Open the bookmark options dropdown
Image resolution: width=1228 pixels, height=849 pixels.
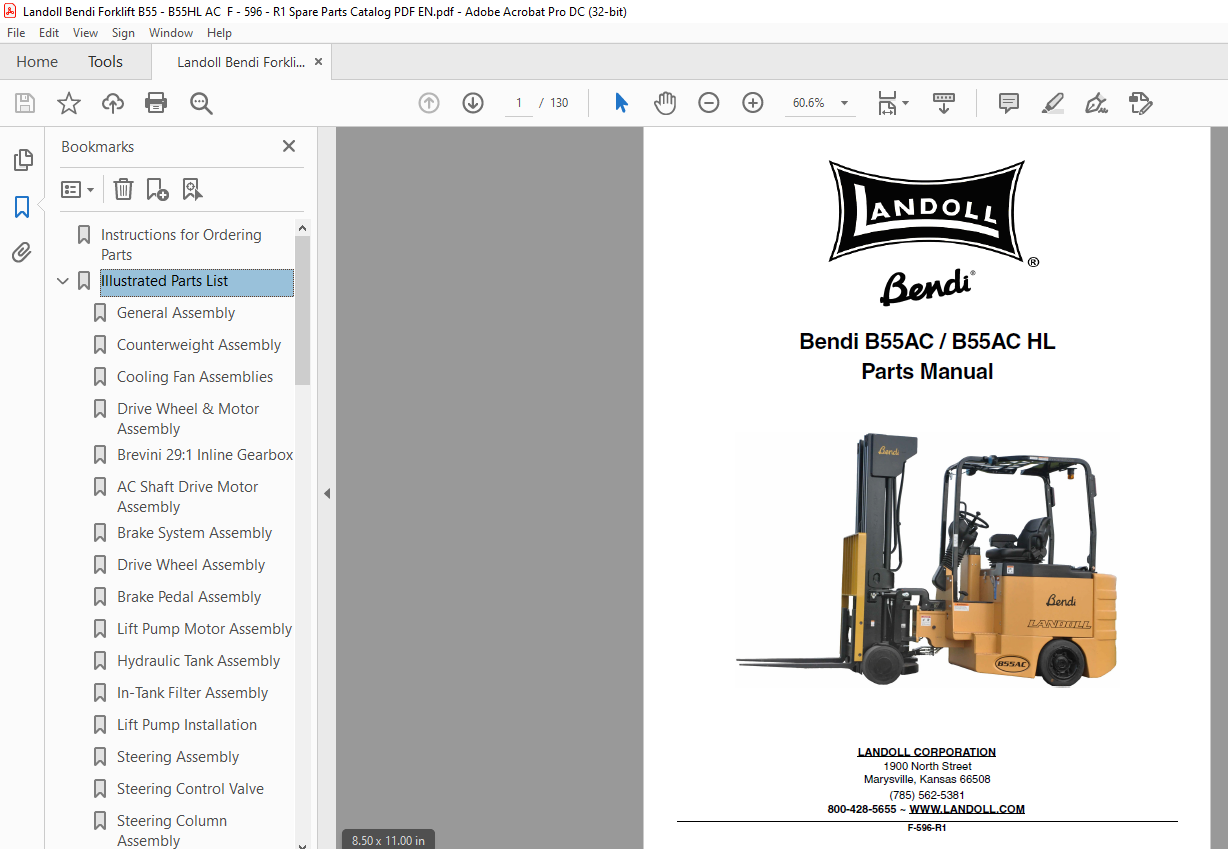(78, 189)
